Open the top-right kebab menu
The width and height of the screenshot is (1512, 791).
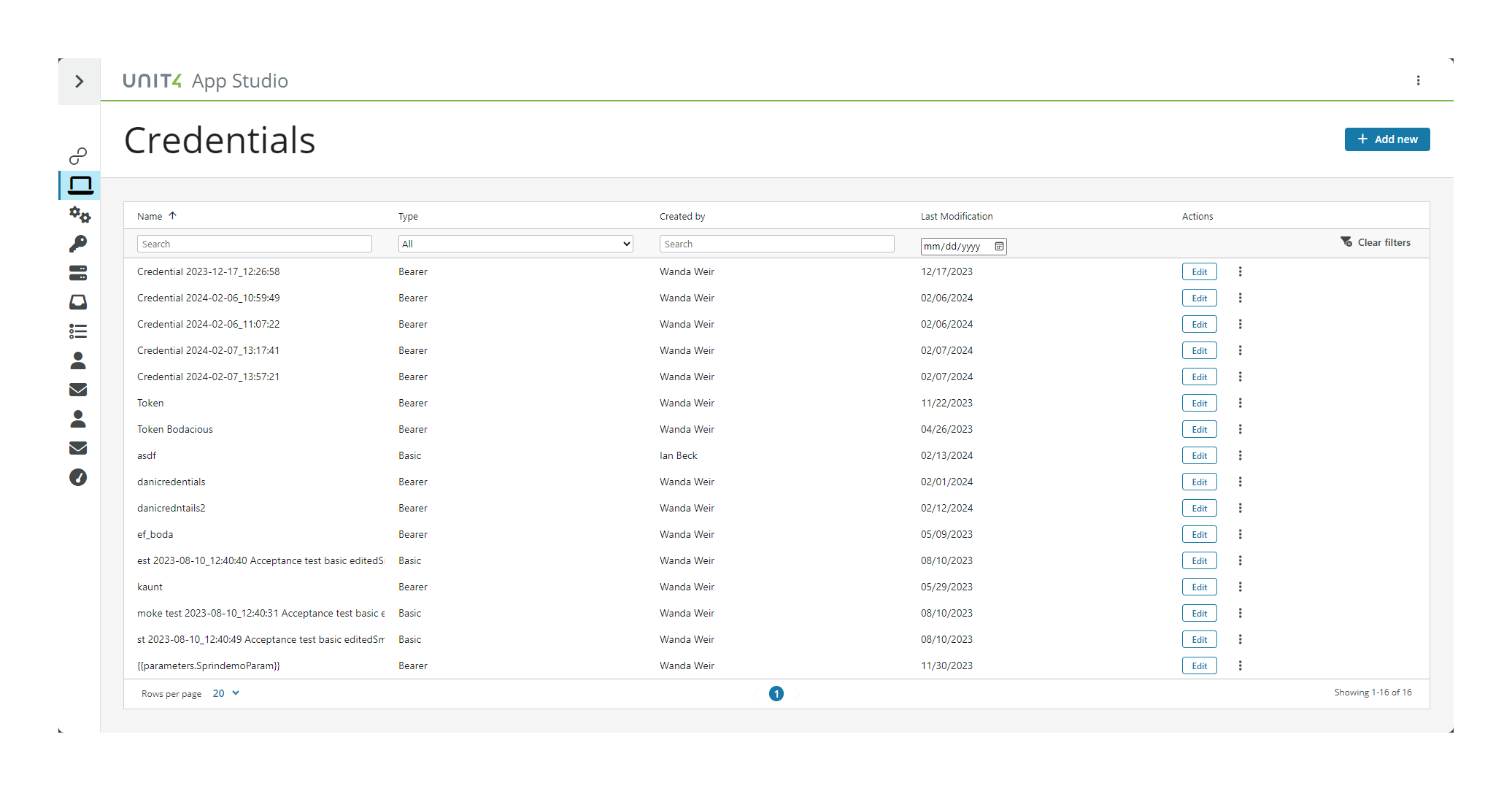(1418, 80)
